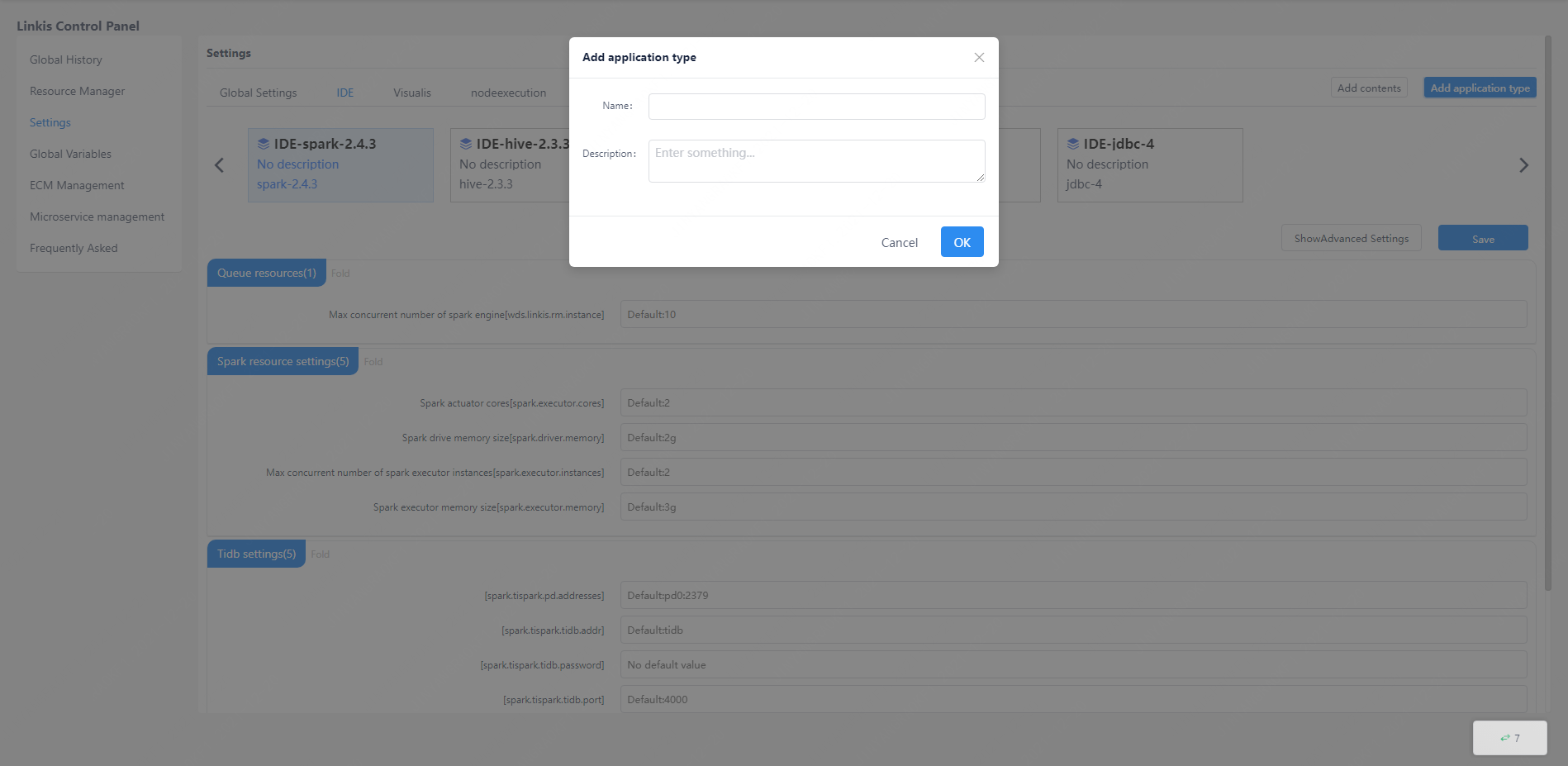Fold the Tidb settings section
This screenshot has height=766, width=1568.
coord(321,554)
